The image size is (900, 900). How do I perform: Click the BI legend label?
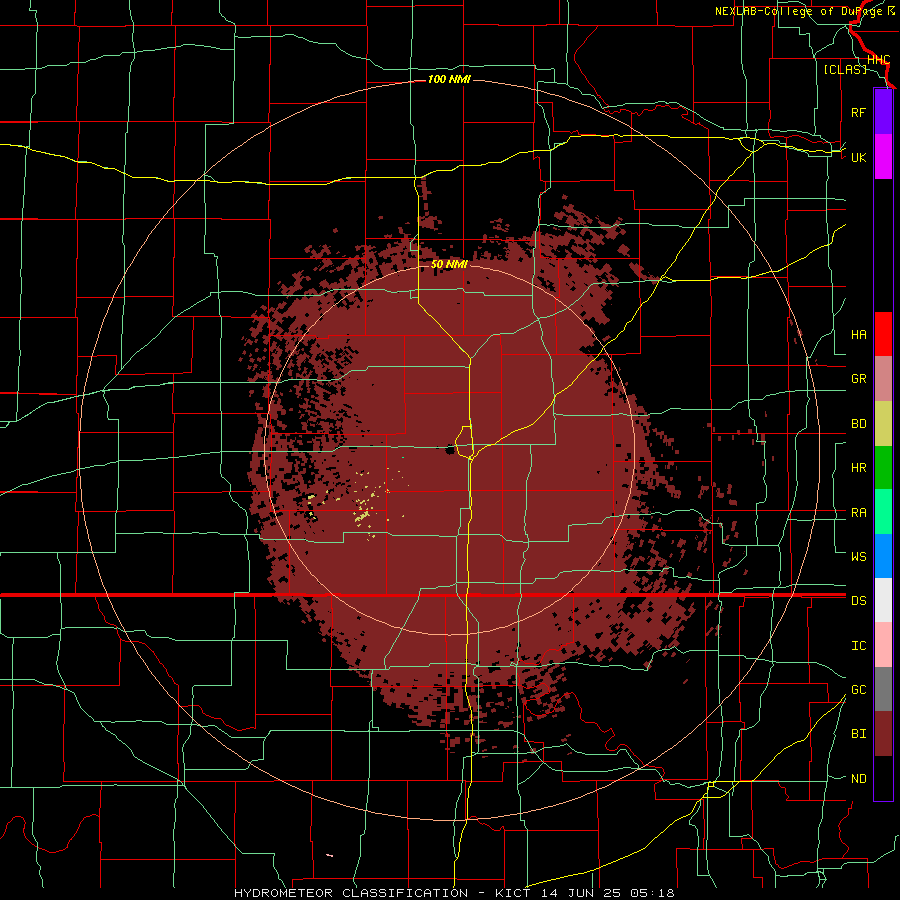tap(858, 734)
